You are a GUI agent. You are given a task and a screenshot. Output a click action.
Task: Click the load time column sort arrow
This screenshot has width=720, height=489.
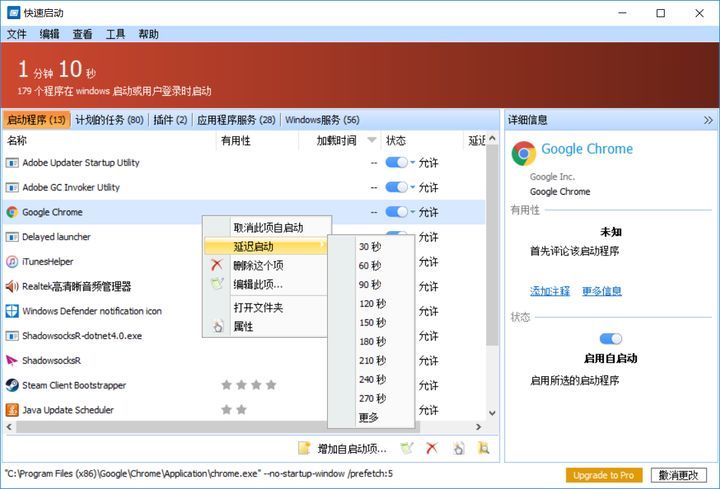coord(372,141)
